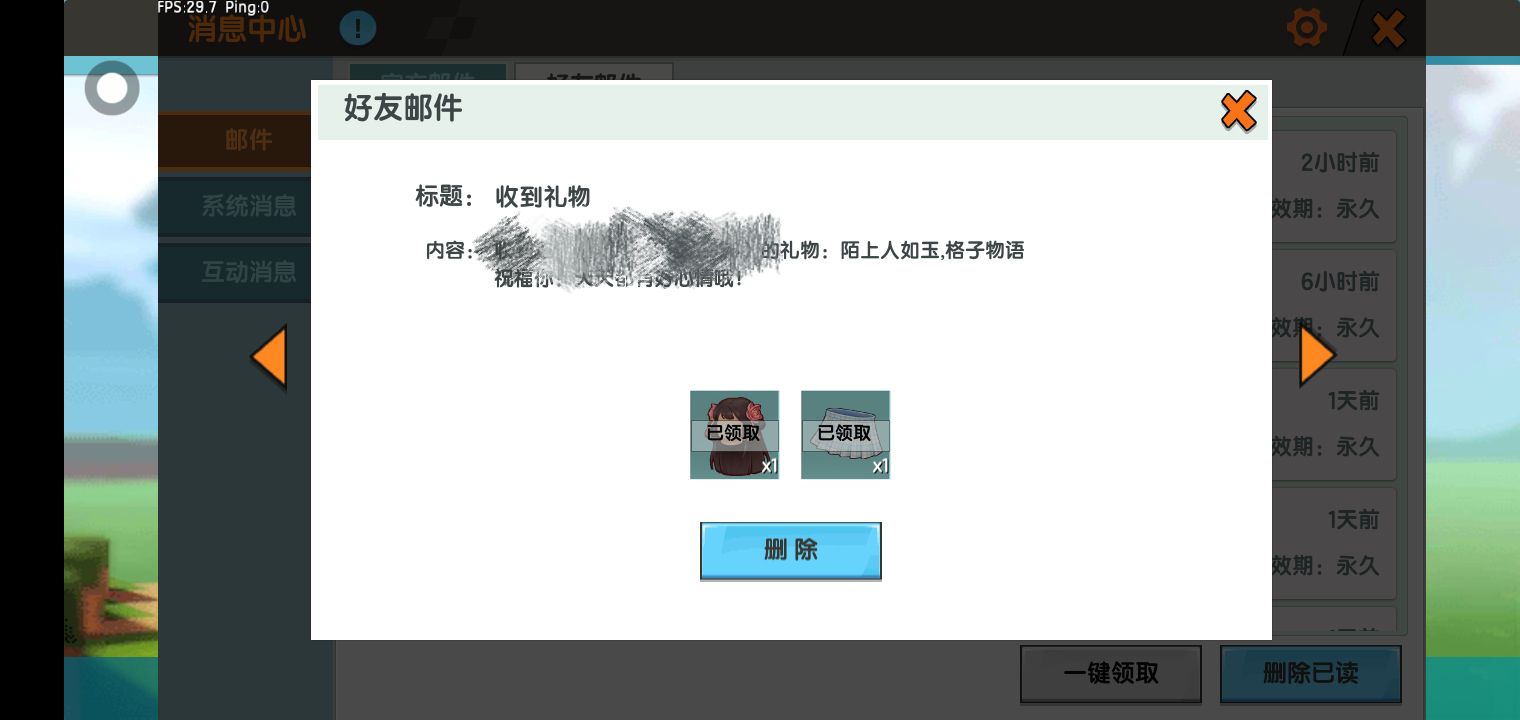This screenshot has width=1520, height=720.
Task: Tap the floating gray circle button
Action: point(112,89)
